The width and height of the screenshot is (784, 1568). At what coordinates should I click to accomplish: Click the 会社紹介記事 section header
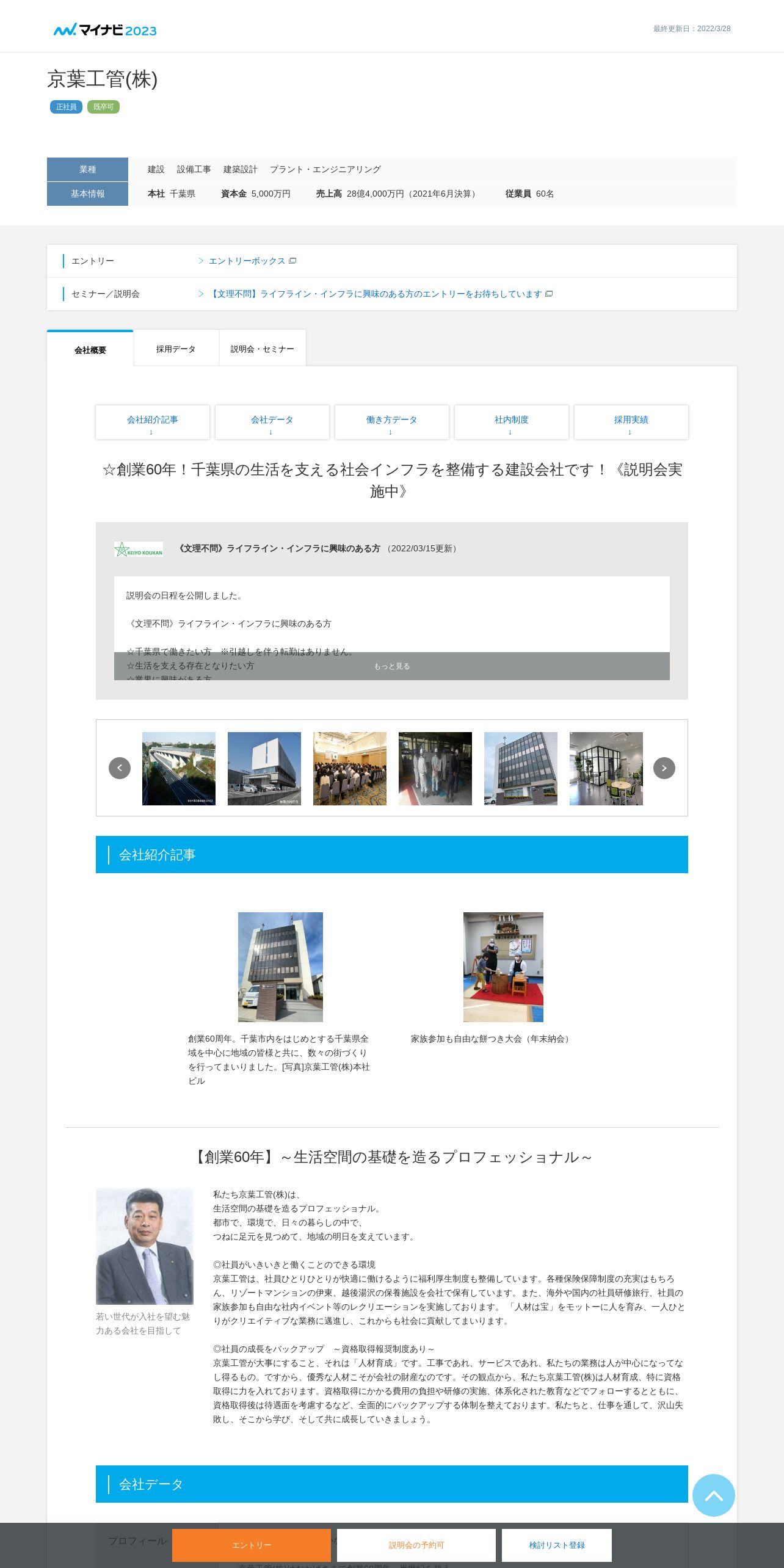pyautogui.click(x=392, y=855)
